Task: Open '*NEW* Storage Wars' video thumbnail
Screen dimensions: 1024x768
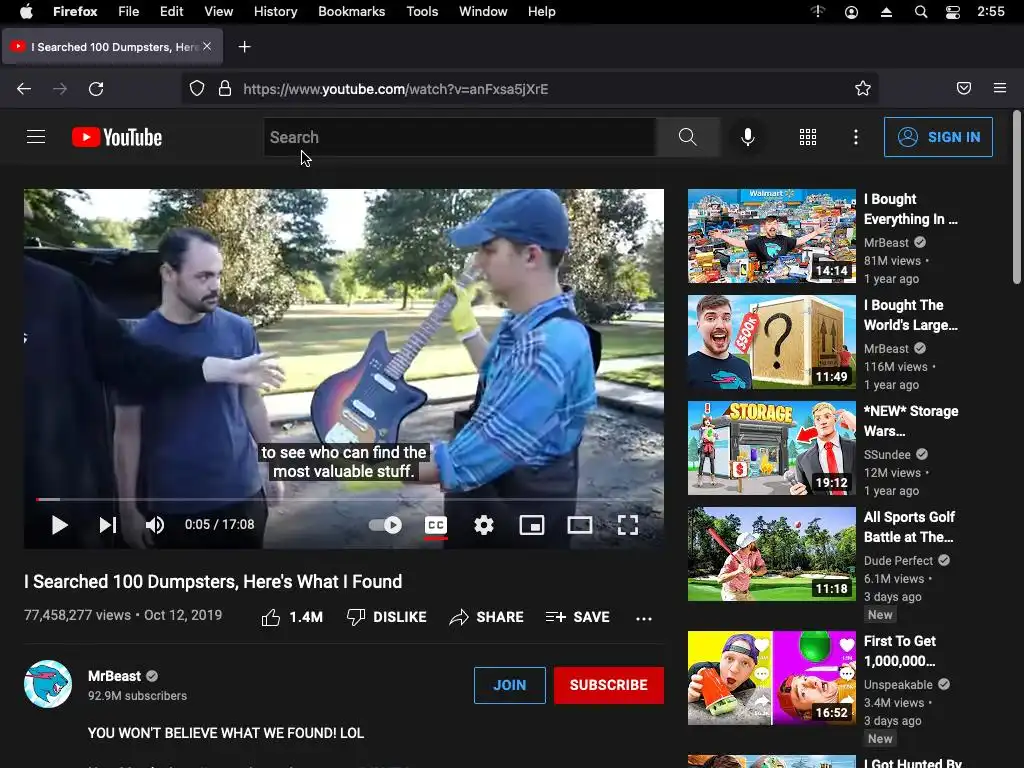Action: 771,448
